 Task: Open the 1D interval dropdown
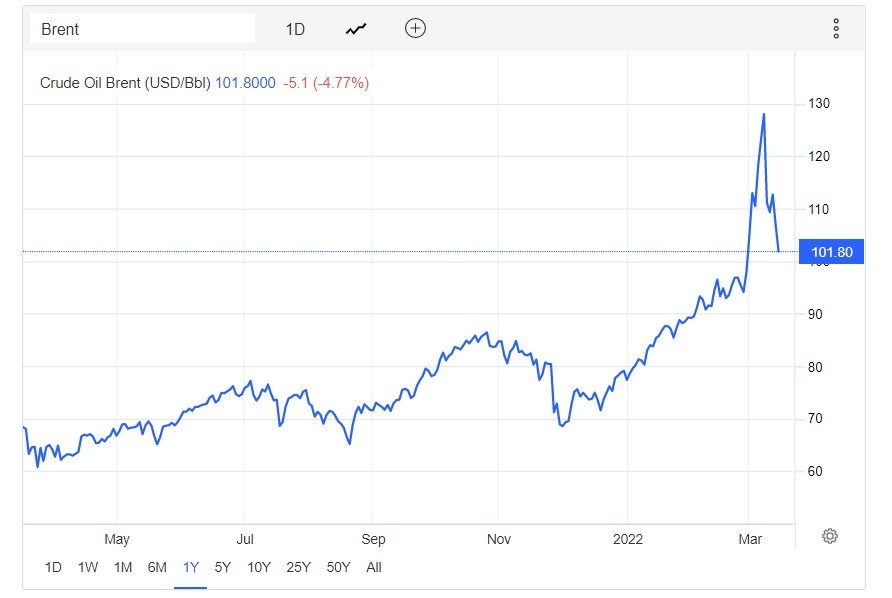(x=295, y=29)
